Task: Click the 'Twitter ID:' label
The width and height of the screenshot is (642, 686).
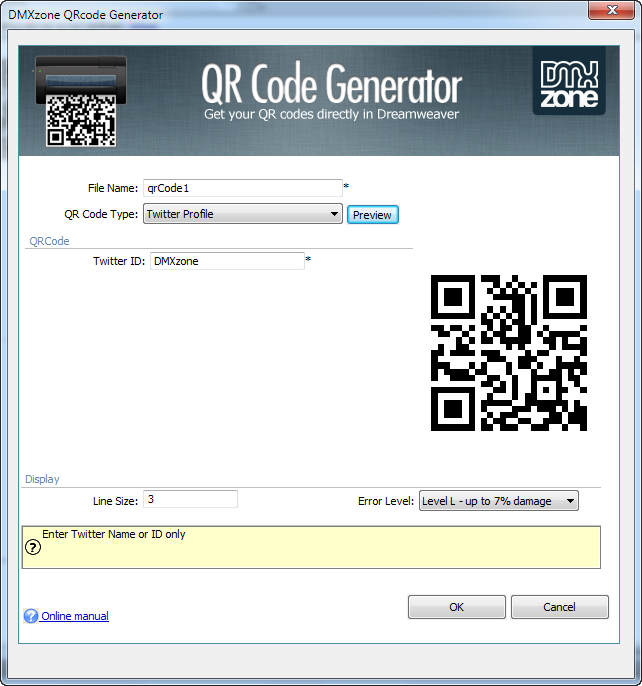Action: (119, 261)
